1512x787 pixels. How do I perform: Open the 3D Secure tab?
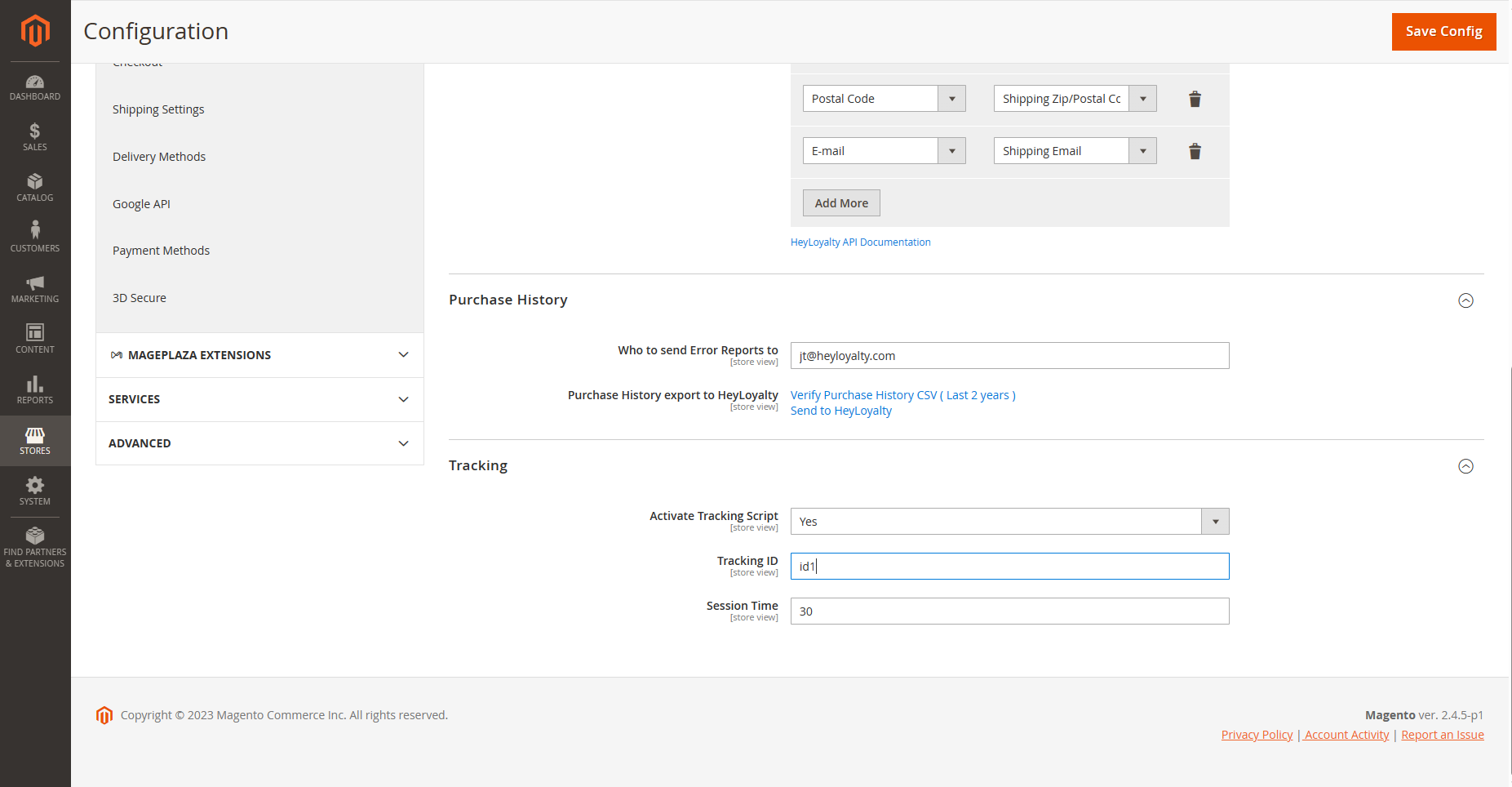tap(140, 298)
